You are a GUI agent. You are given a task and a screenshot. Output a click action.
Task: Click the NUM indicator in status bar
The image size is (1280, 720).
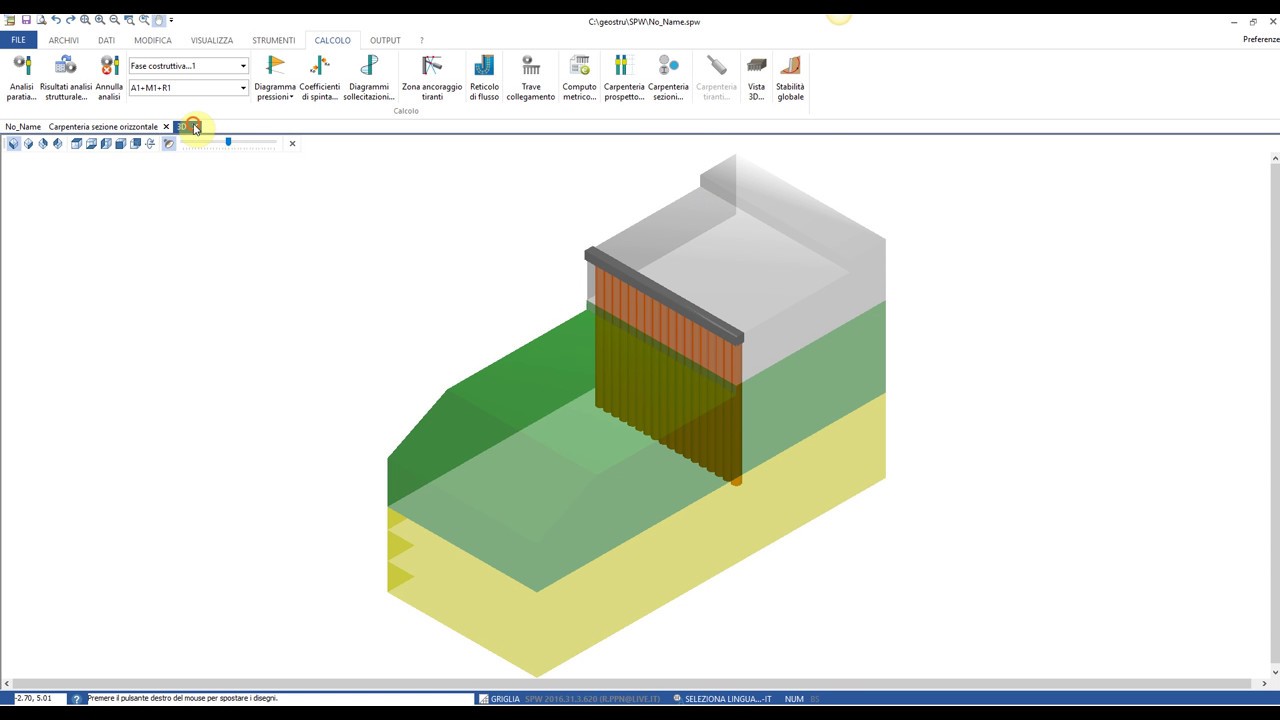point(794,699)
